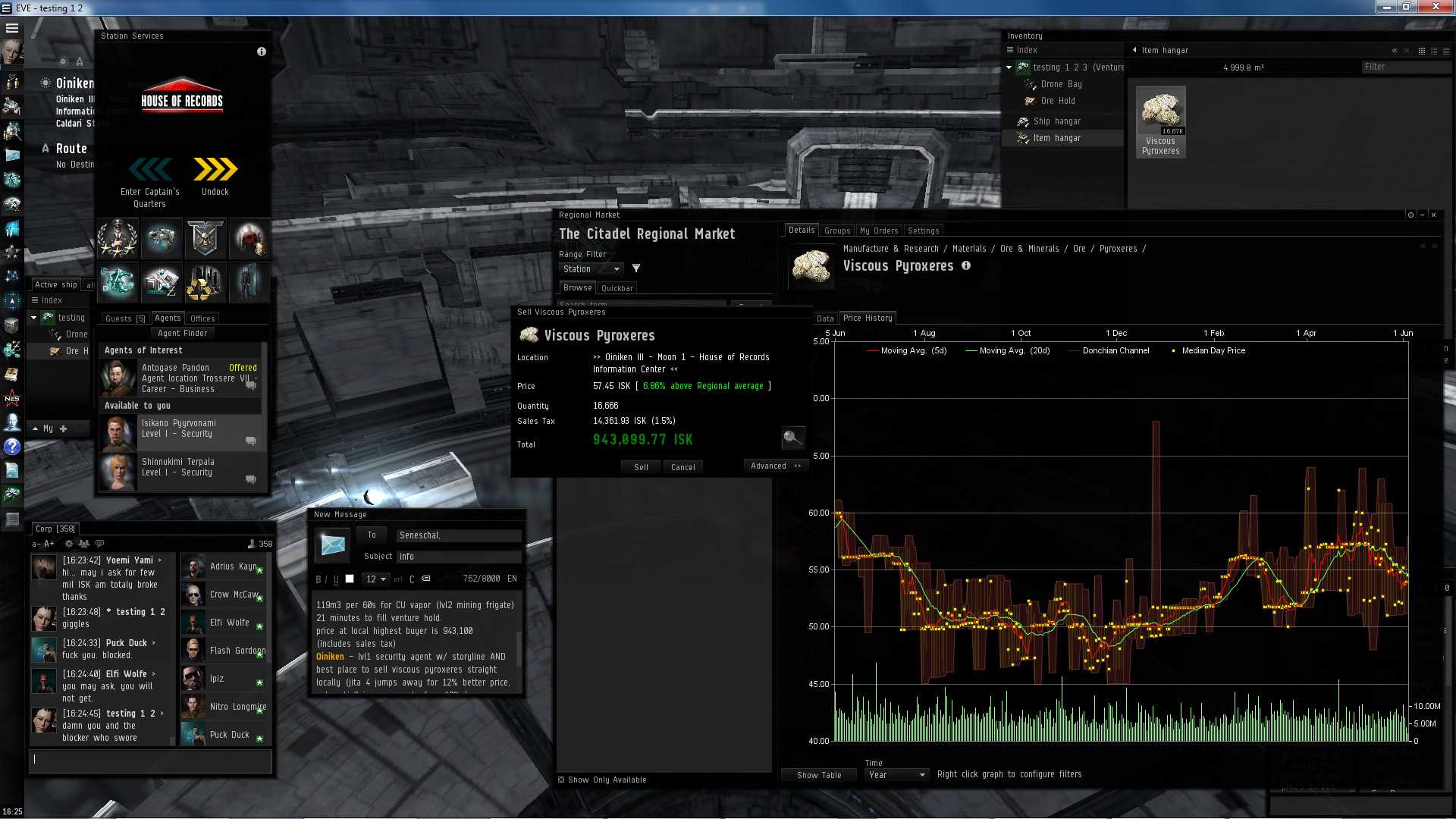Click the magnifier icon in Sell window
This screenshot has height=819, width=1456.
tap(792, 437)
